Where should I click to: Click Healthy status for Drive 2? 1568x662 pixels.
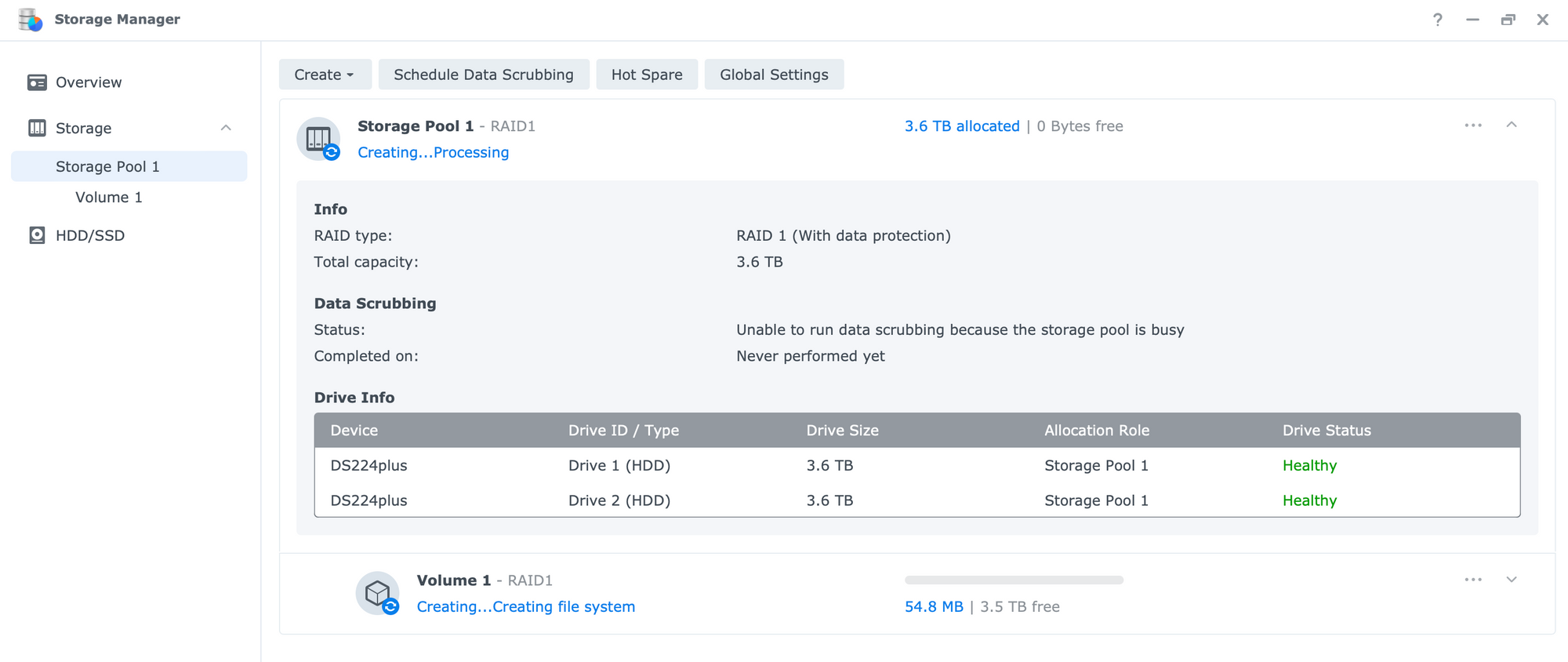coord(1309,500)
